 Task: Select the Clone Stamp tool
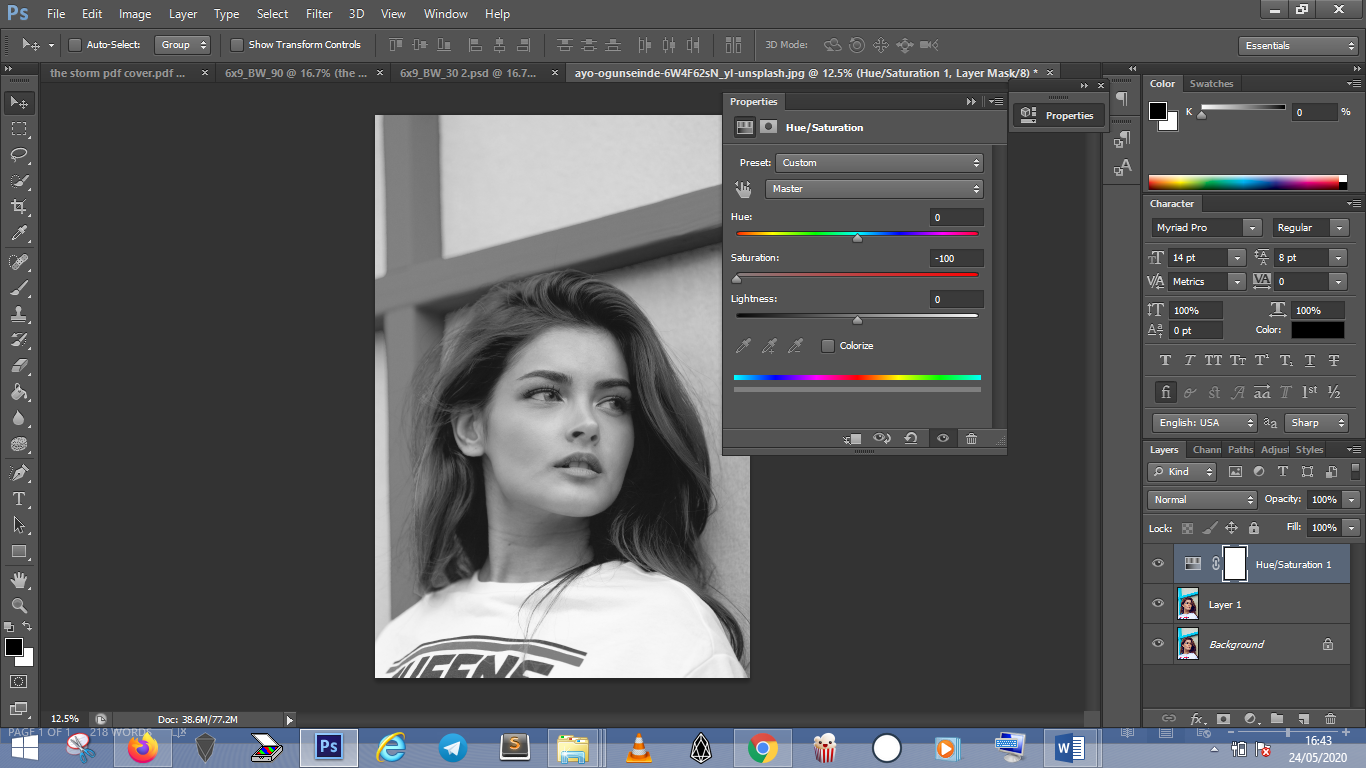point(19,314)
